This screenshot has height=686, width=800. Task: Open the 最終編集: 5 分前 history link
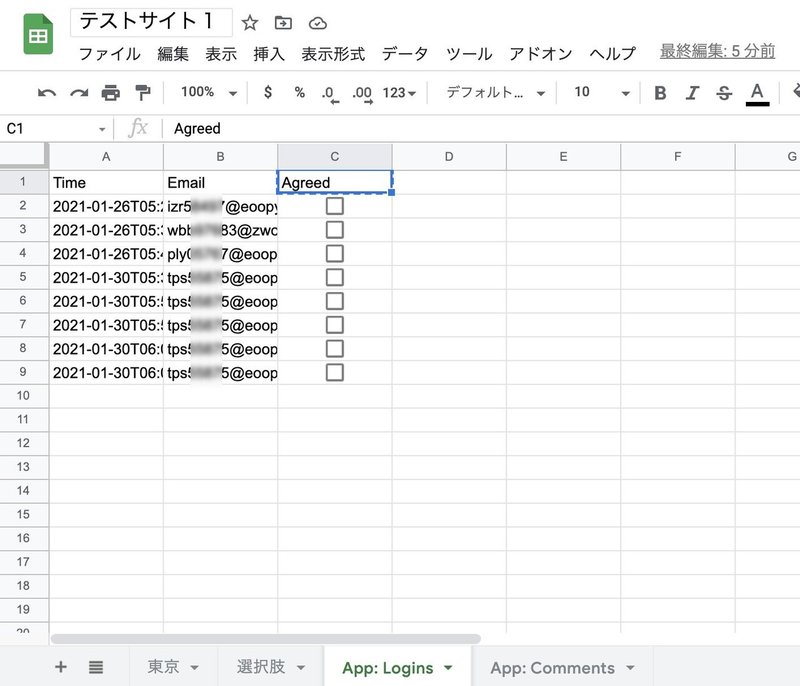click(x=717, y=51)
